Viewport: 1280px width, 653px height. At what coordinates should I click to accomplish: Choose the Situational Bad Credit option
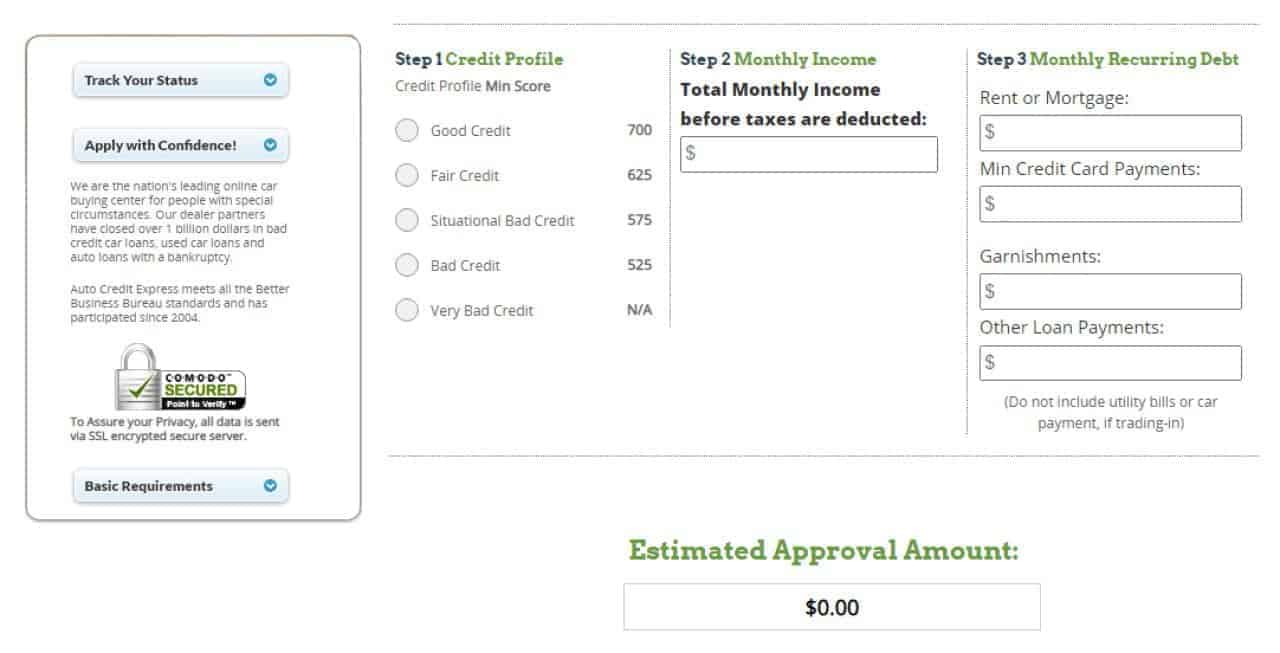pos(407,220)
